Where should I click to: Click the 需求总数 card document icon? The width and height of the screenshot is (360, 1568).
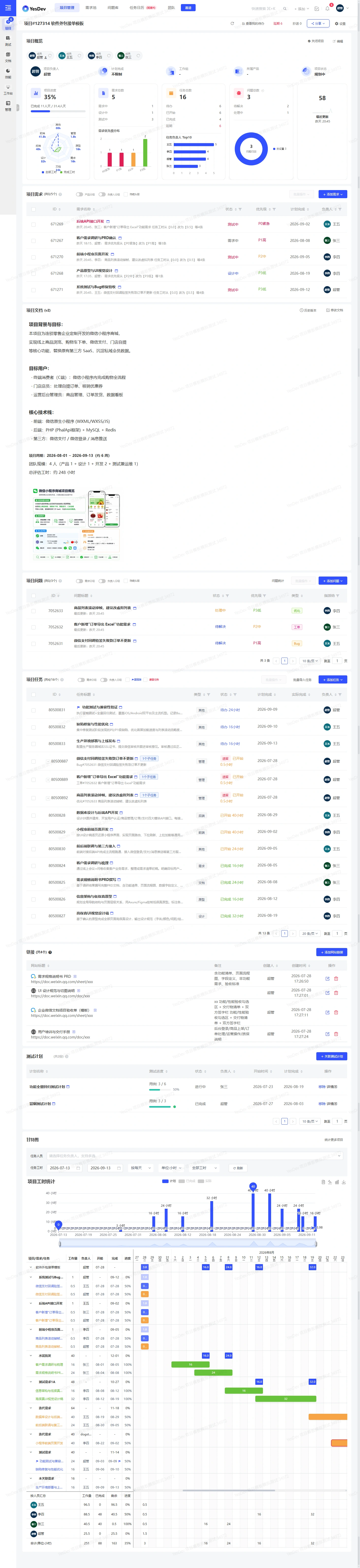click(103, 93)
